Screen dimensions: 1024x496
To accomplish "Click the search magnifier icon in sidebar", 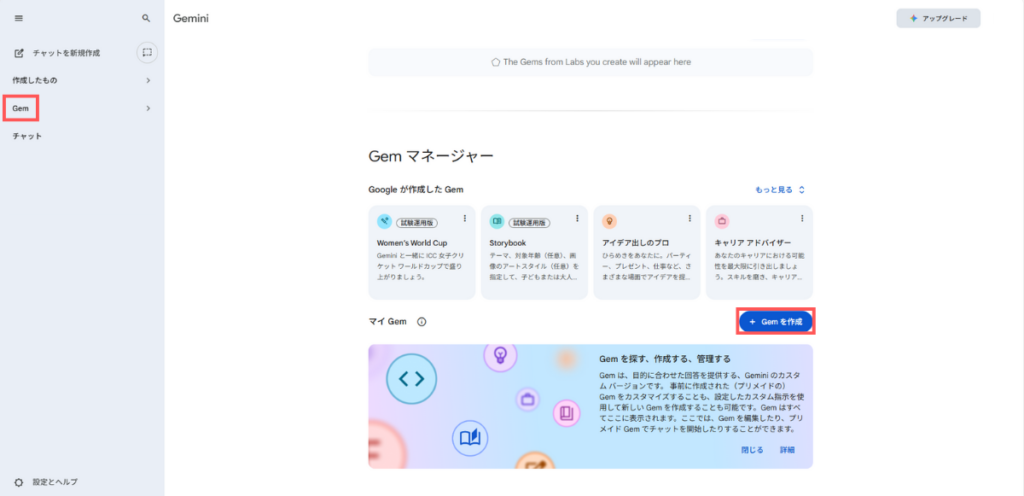I will pos(146,18).
